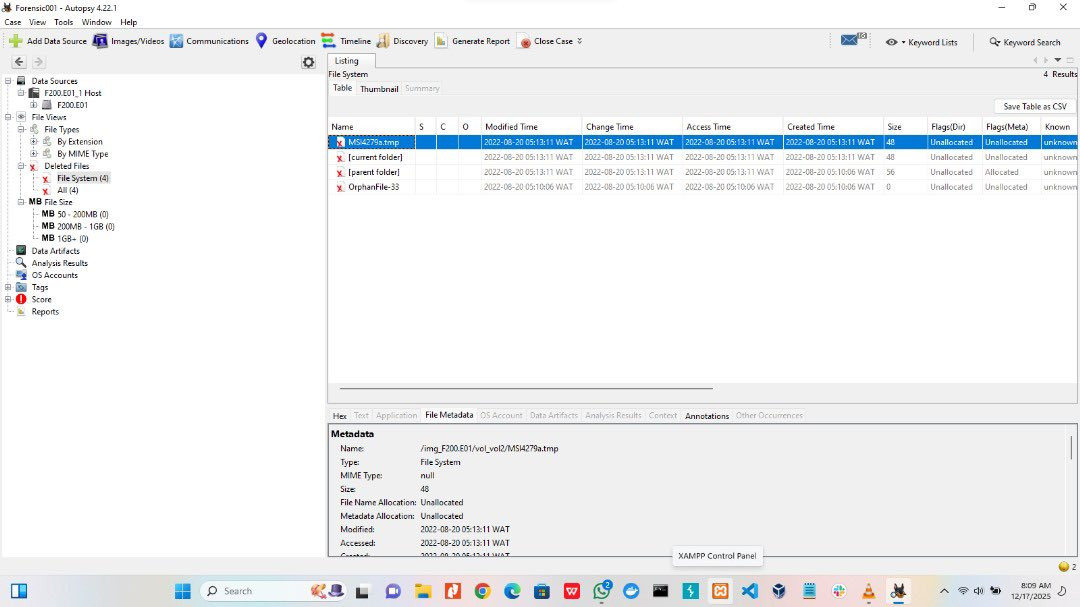Expand F200.E01 image node
The image size is (1080, 607).
pos(34,105)
